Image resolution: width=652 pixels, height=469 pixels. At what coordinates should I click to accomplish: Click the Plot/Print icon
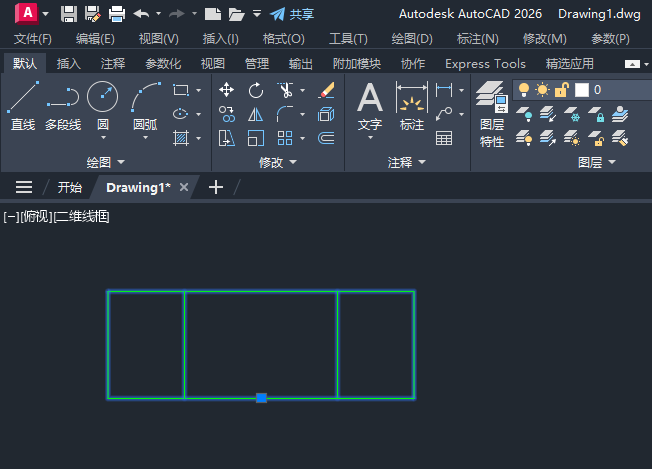[117, 14]
